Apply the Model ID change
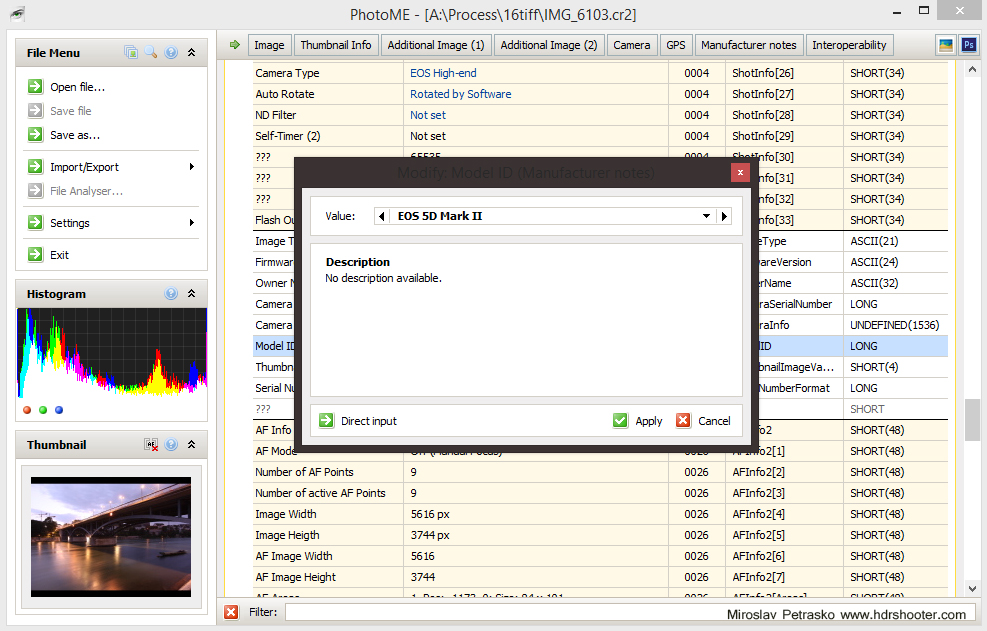The image size is (987, 631). point(638,421)
